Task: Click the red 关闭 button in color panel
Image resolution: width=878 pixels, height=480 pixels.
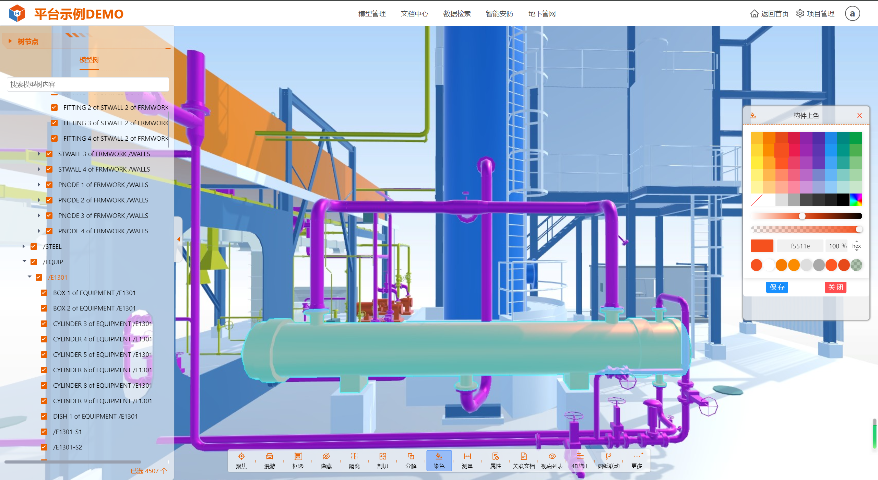Action: [x=835, y=287]
